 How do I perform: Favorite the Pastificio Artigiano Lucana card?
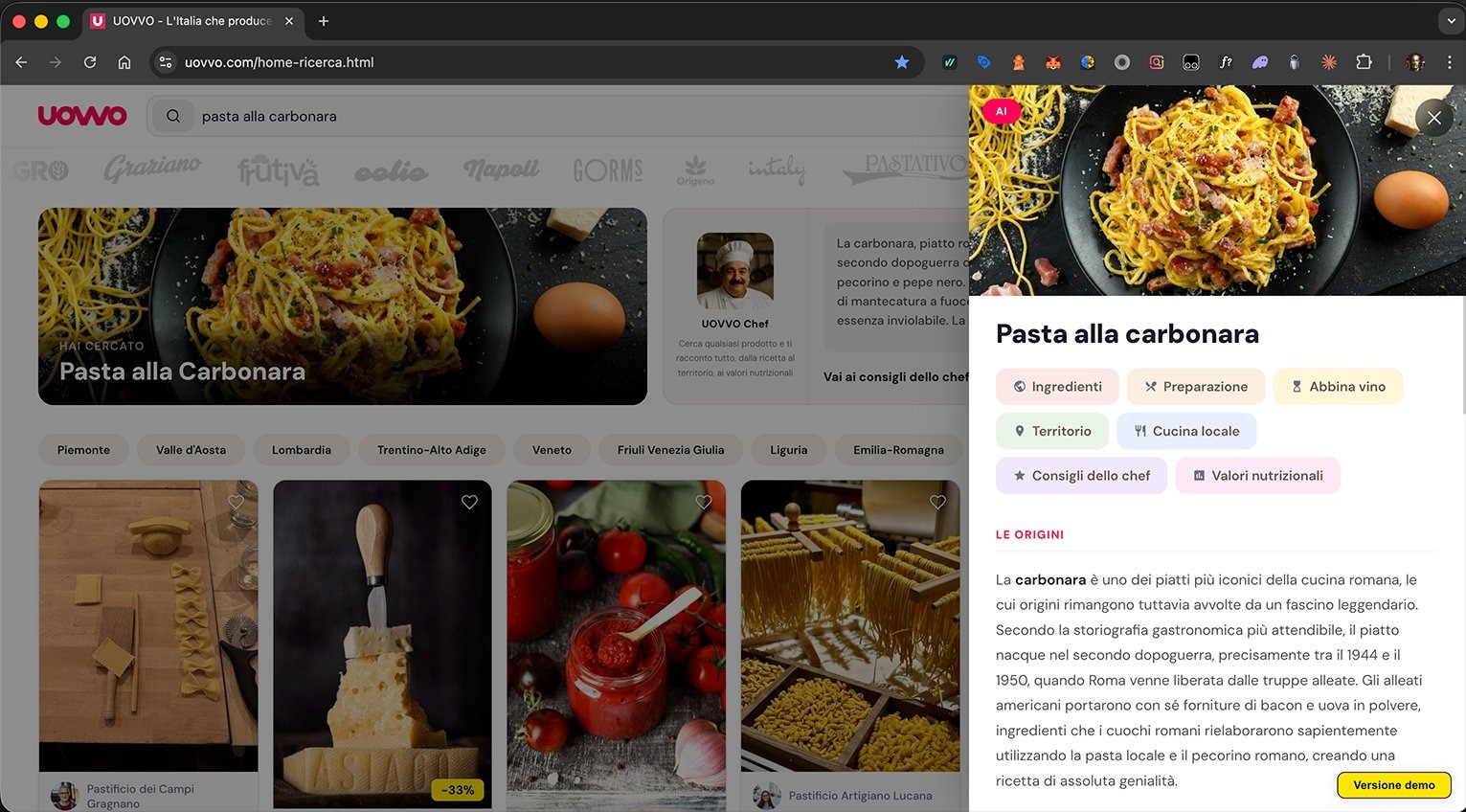[x=937, y=502]
